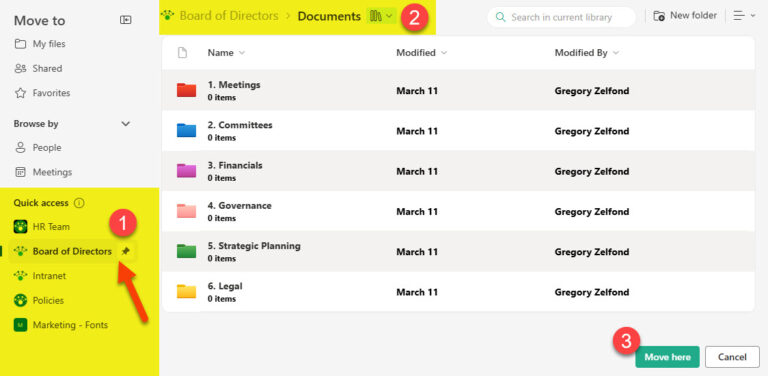Click the Documents breadcrumb

[x=329, y=16]
